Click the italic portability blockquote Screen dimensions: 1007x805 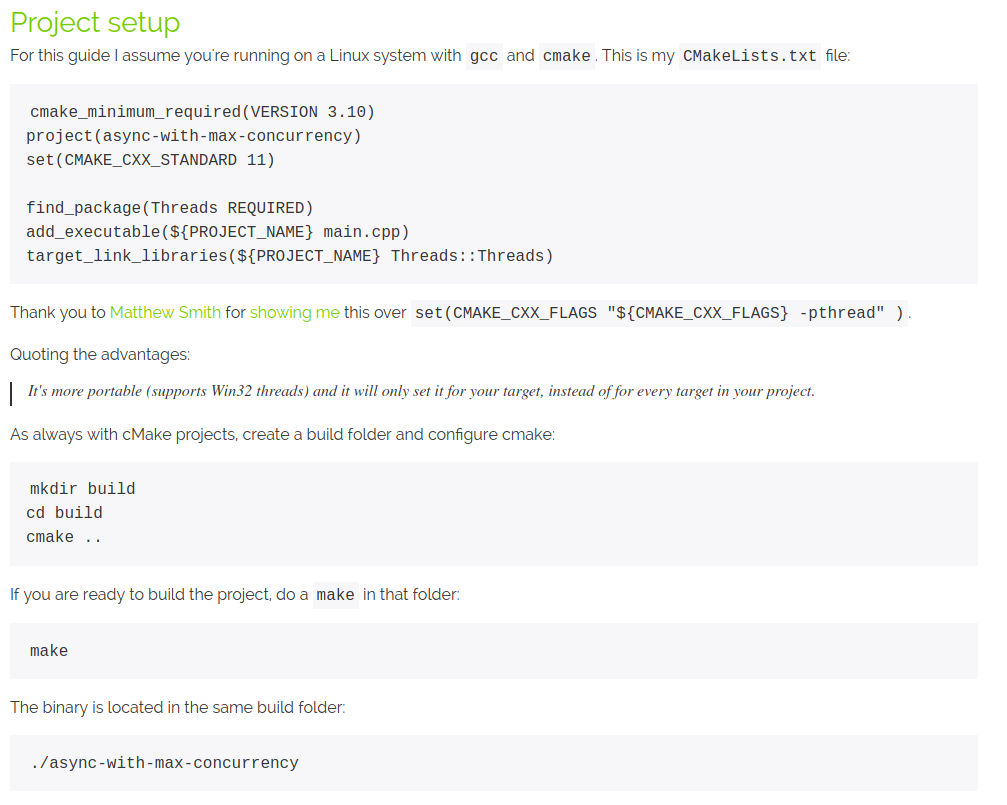[421, 391]
